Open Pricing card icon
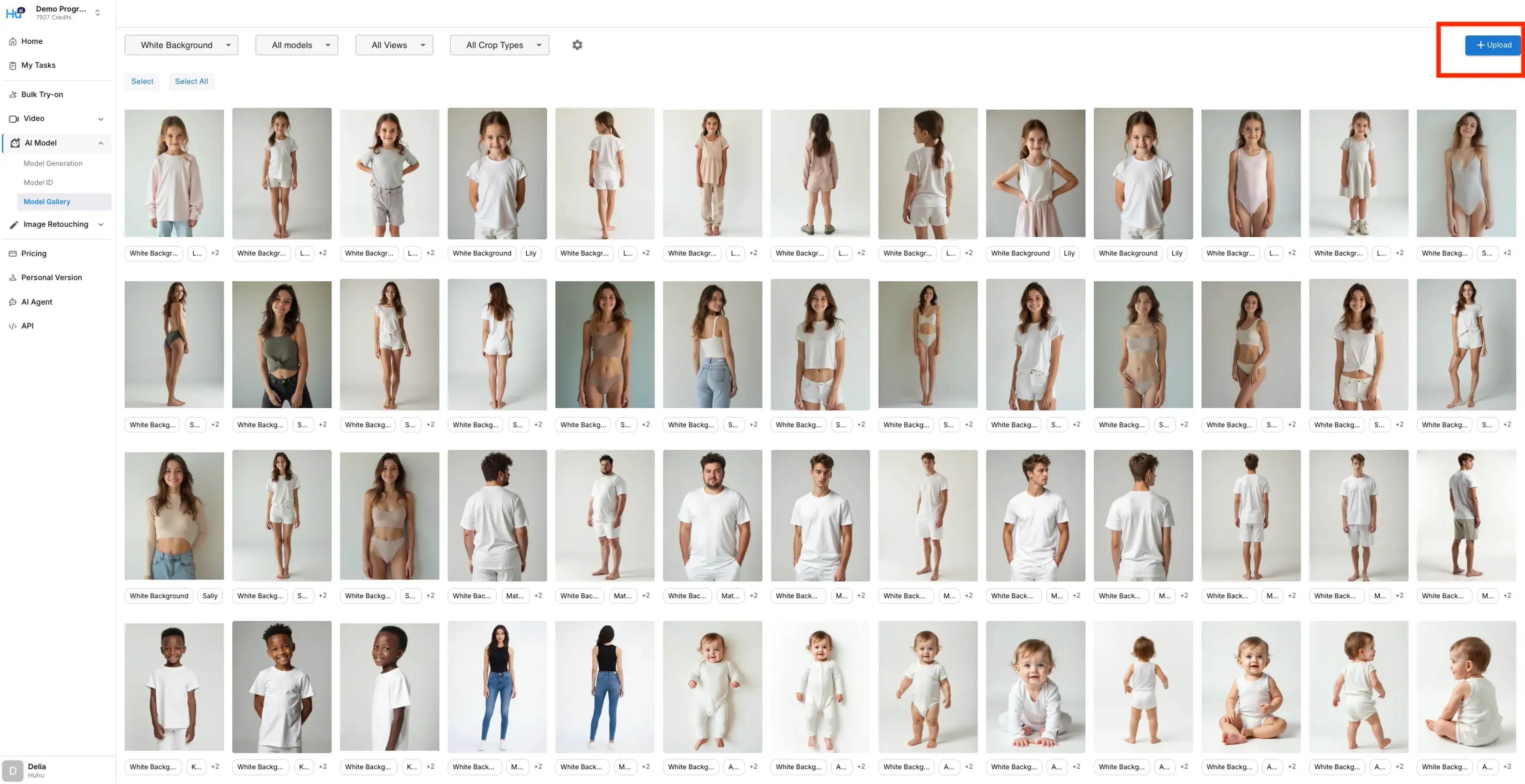The image size is (1525, 784). (12, 254)
